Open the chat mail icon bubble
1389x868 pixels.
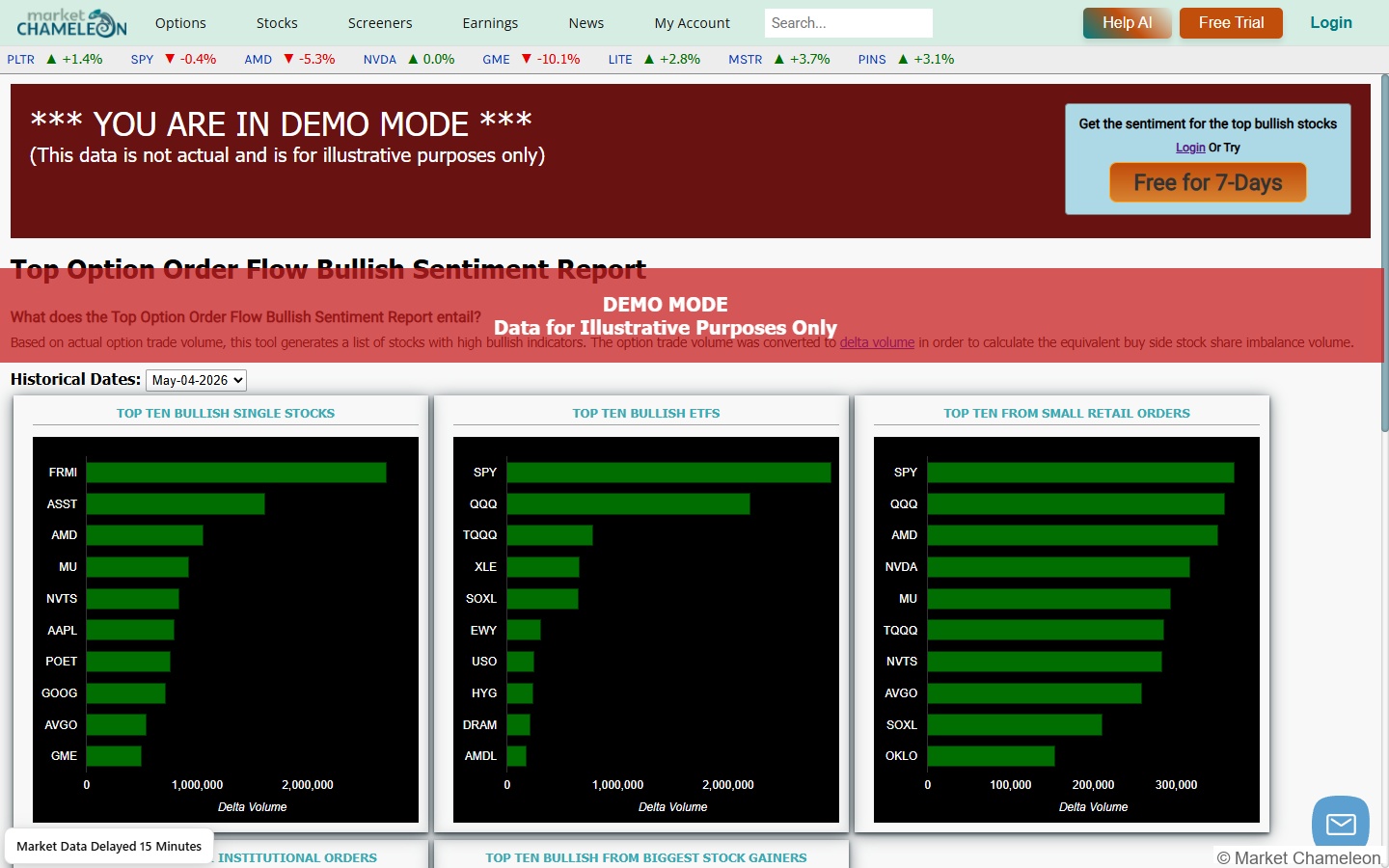click(1341, 824)
